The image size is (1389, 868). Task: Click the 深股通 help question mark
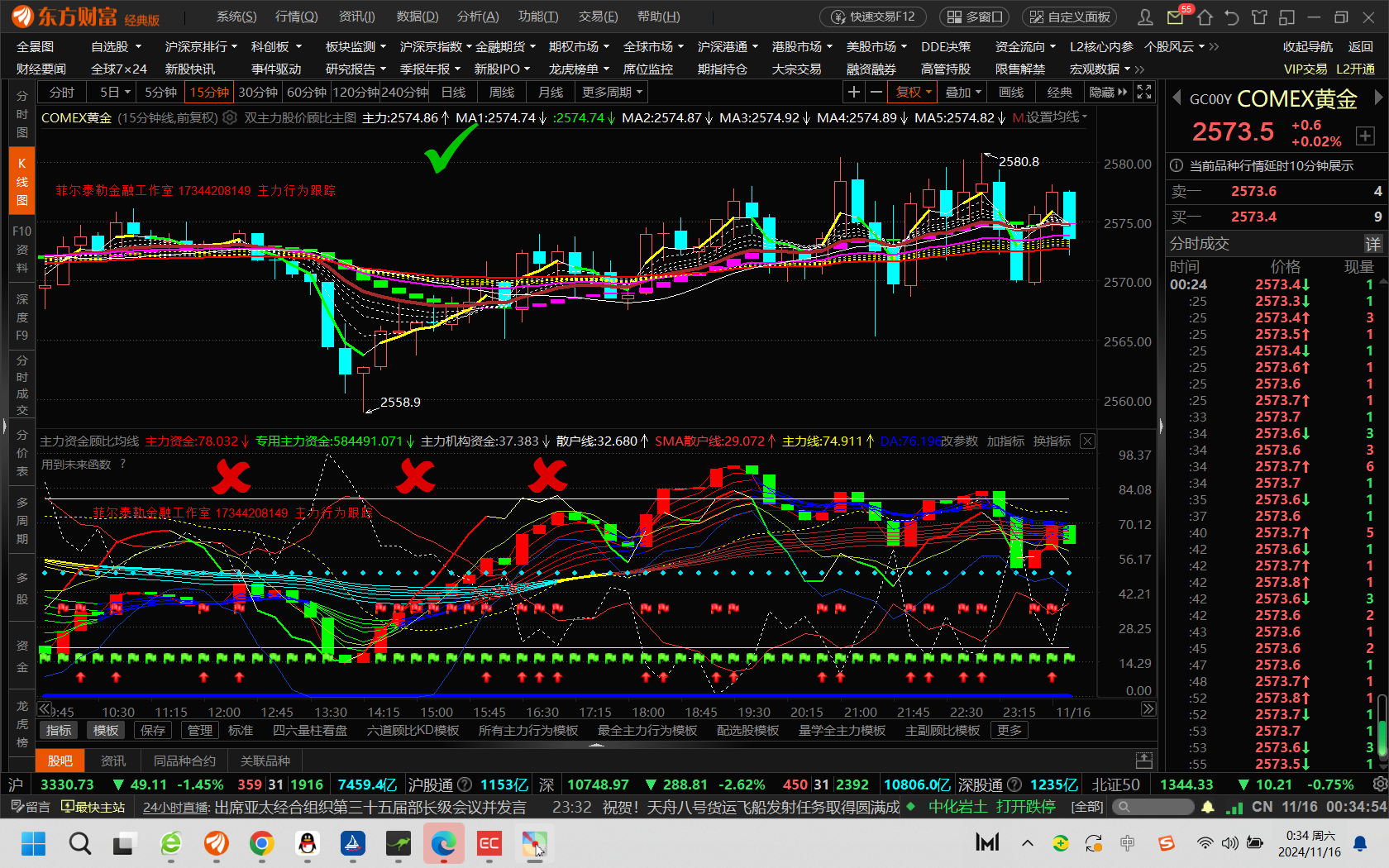(x=1014, y=785)
